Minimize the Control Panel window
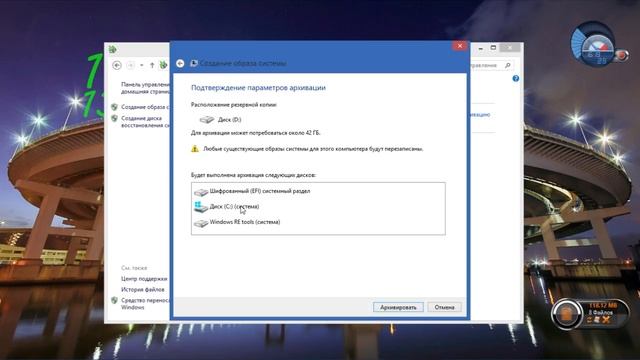The image size is (640, 360). pos(481,48)
